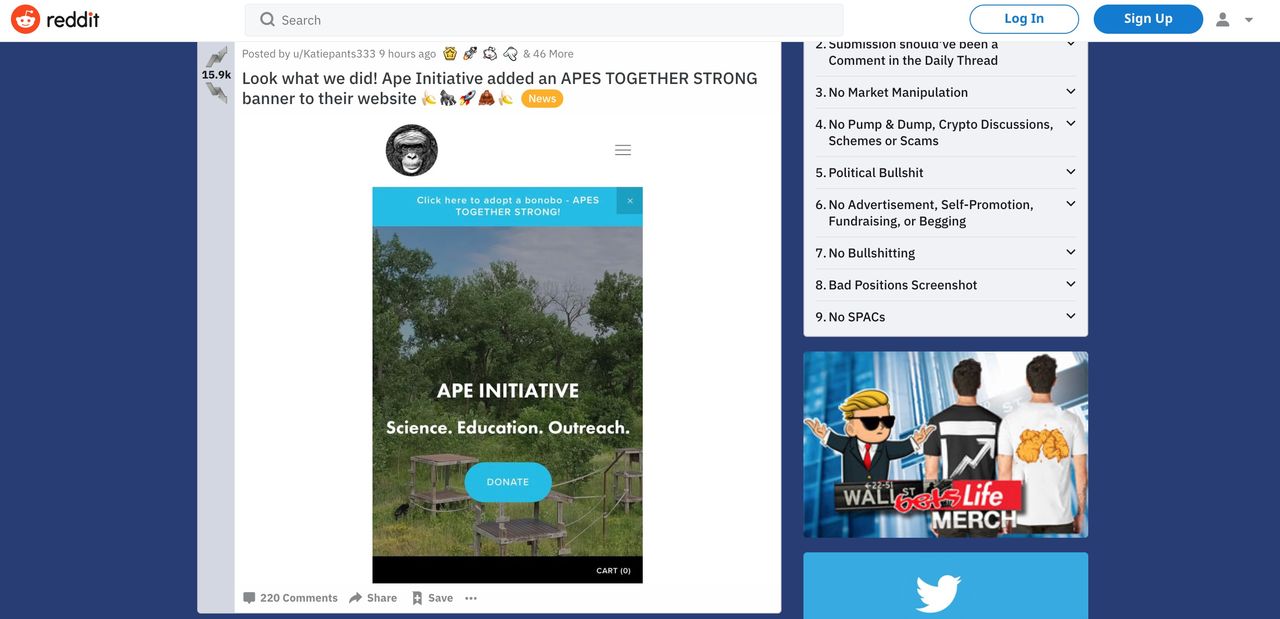The width and height of the screenshot is (1280, 619).
Task: Click into the Search field
Action: click(543, 20)
